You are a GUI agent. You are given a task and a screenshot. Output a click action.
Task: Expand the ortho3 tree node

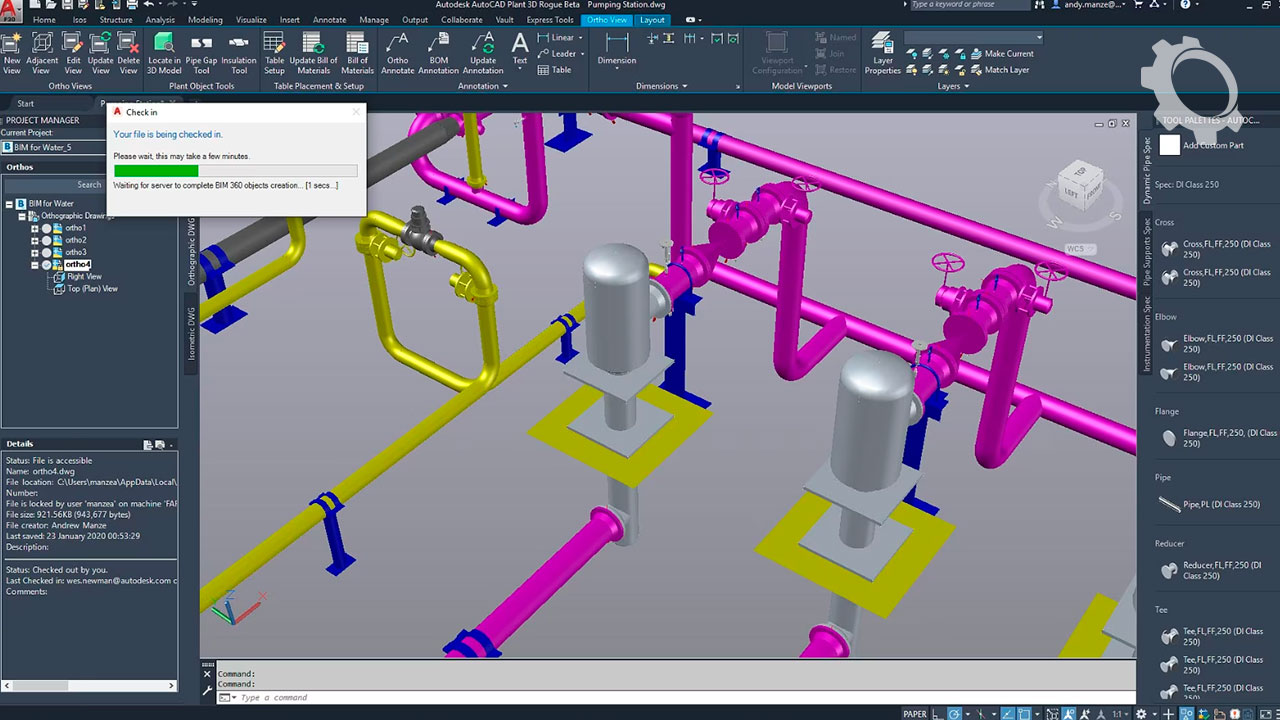click(34, 253)
